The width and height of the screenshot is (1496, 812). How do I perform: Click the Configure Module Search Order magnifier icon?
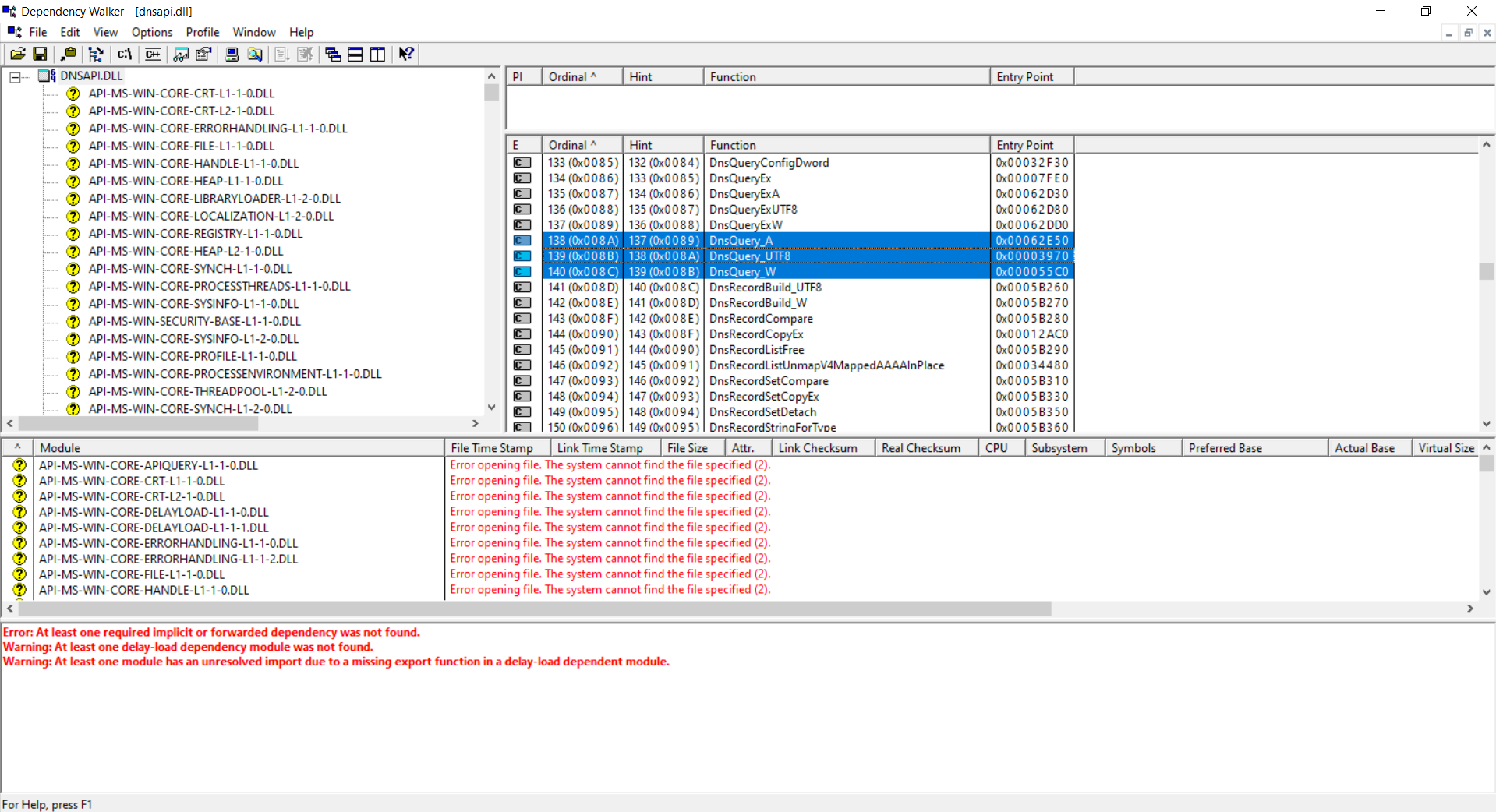255,54
